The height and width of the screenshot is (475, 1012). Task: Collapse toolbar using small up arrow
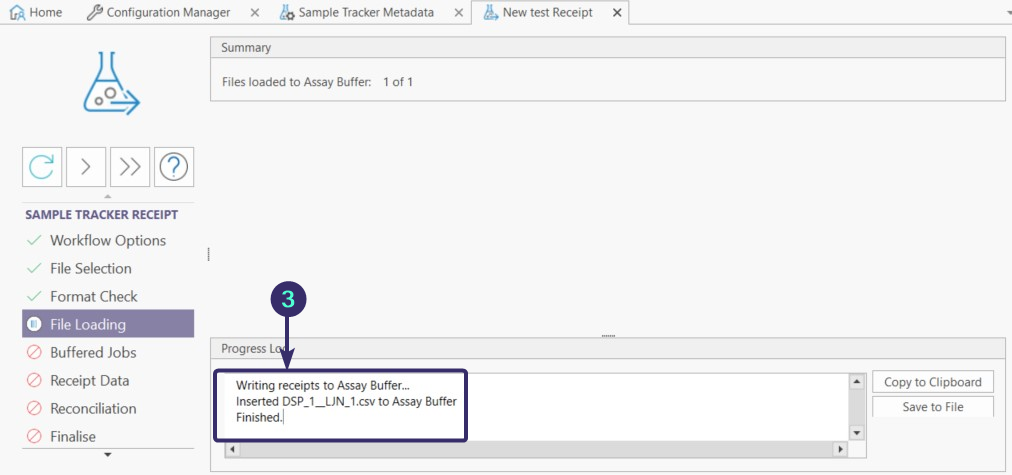click(108, 197)
